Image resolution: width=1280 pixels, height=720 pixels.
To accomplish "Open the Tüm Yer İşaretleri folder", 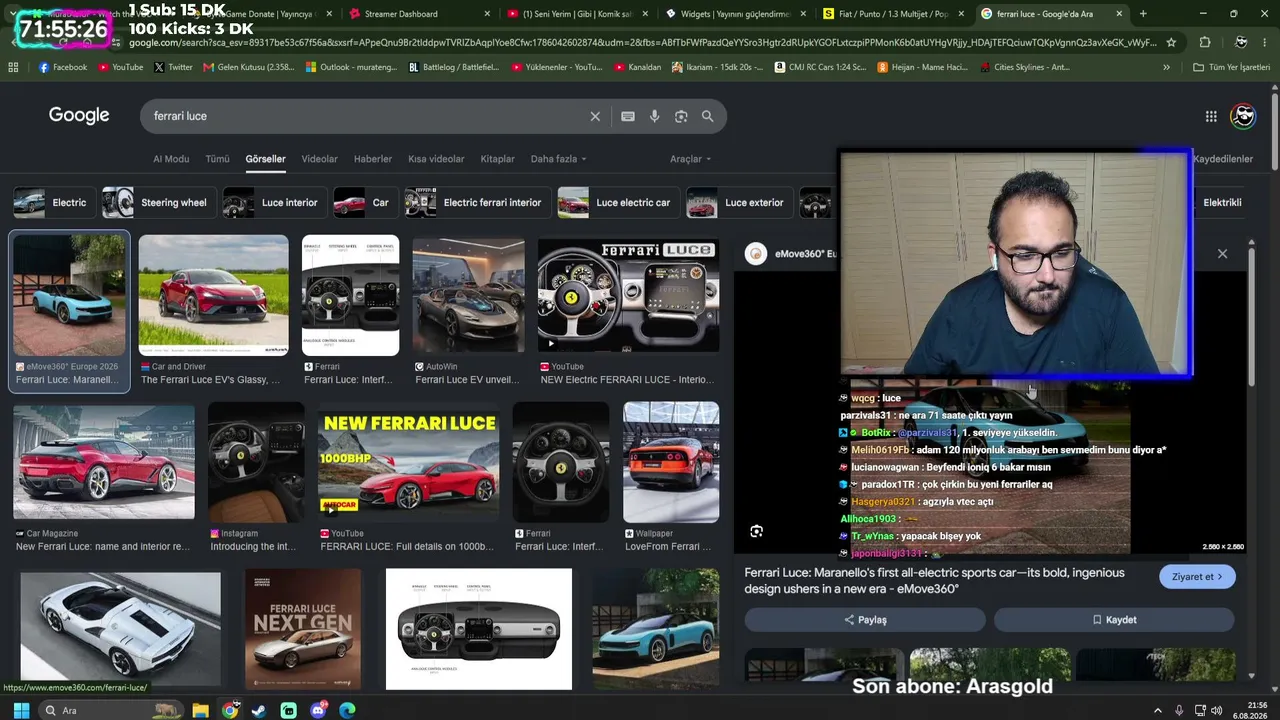I will (x=1231, y=67).
